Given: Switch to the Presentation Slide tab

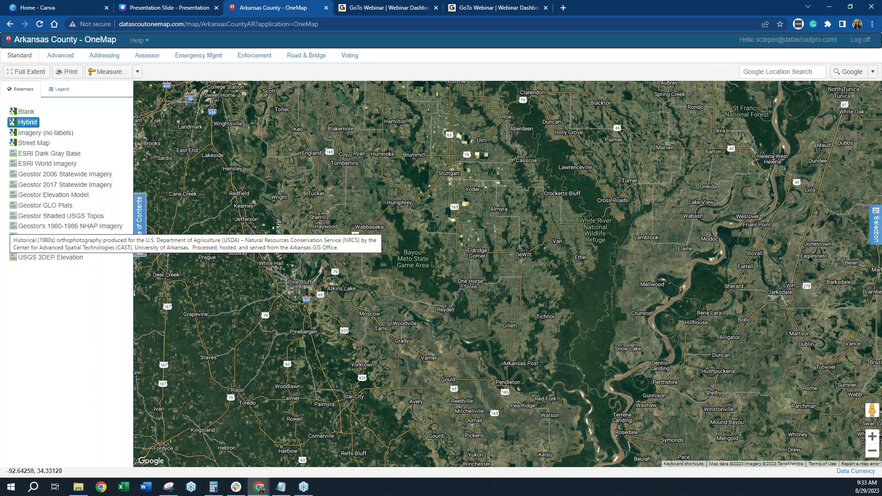Looking at the screenshot, I should click(167, 8).
